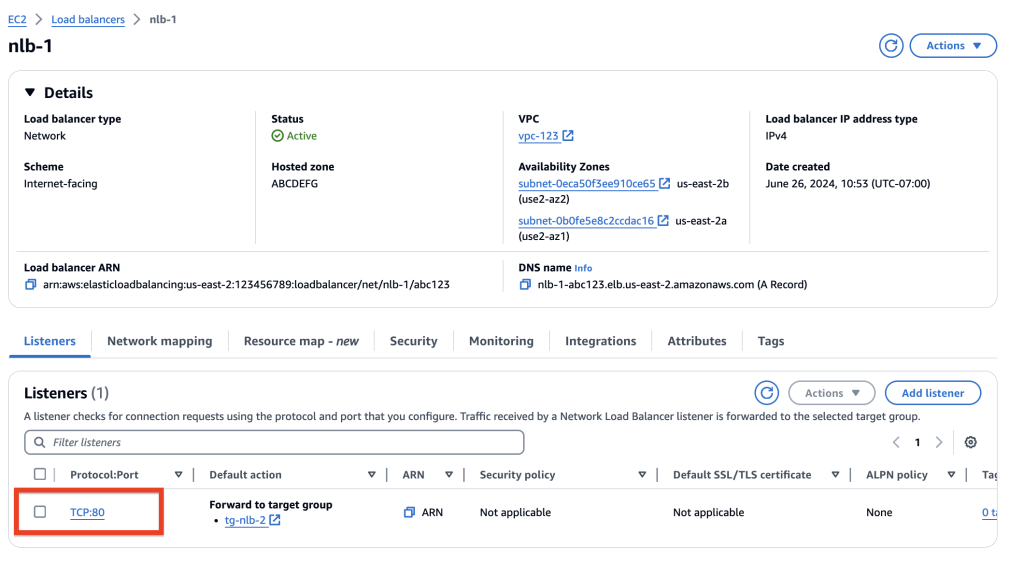Focus the Filter listeners search field
The height and width of the screenshot is (562, 1024).
click(274, 442)
